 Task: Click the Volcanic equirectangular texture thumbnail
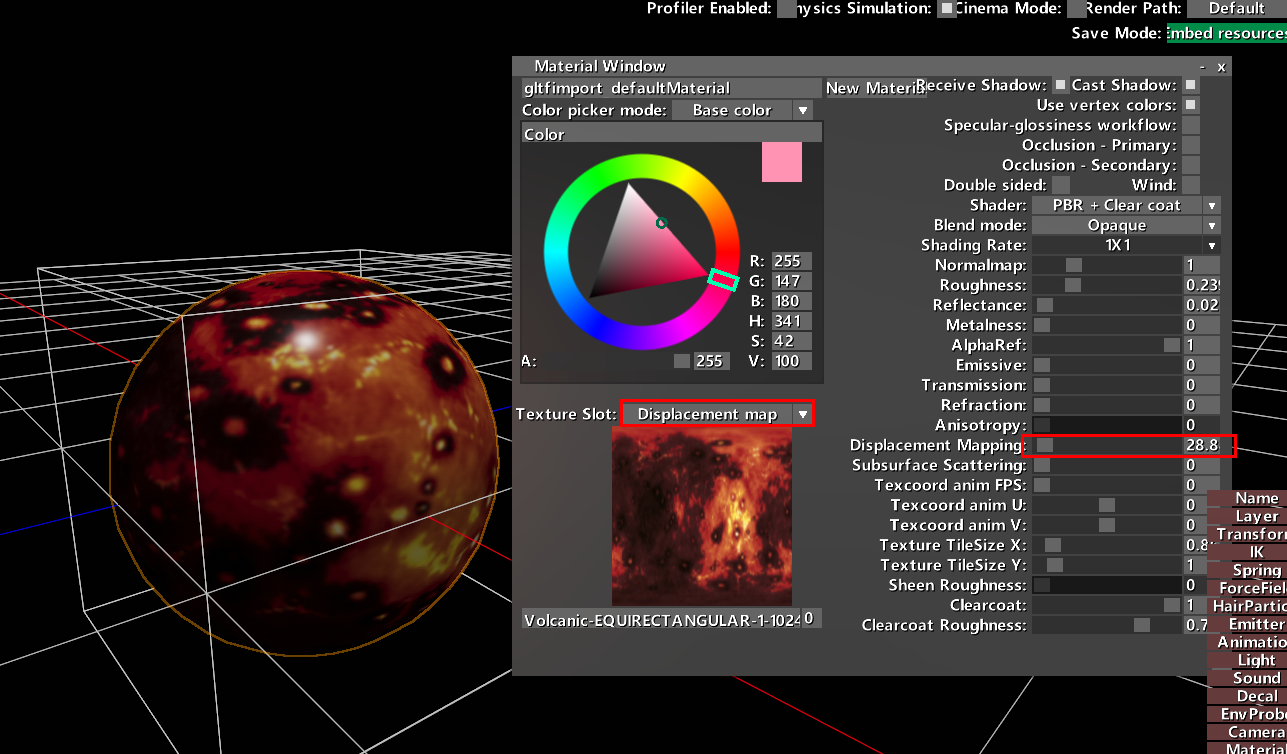[701, 515]
